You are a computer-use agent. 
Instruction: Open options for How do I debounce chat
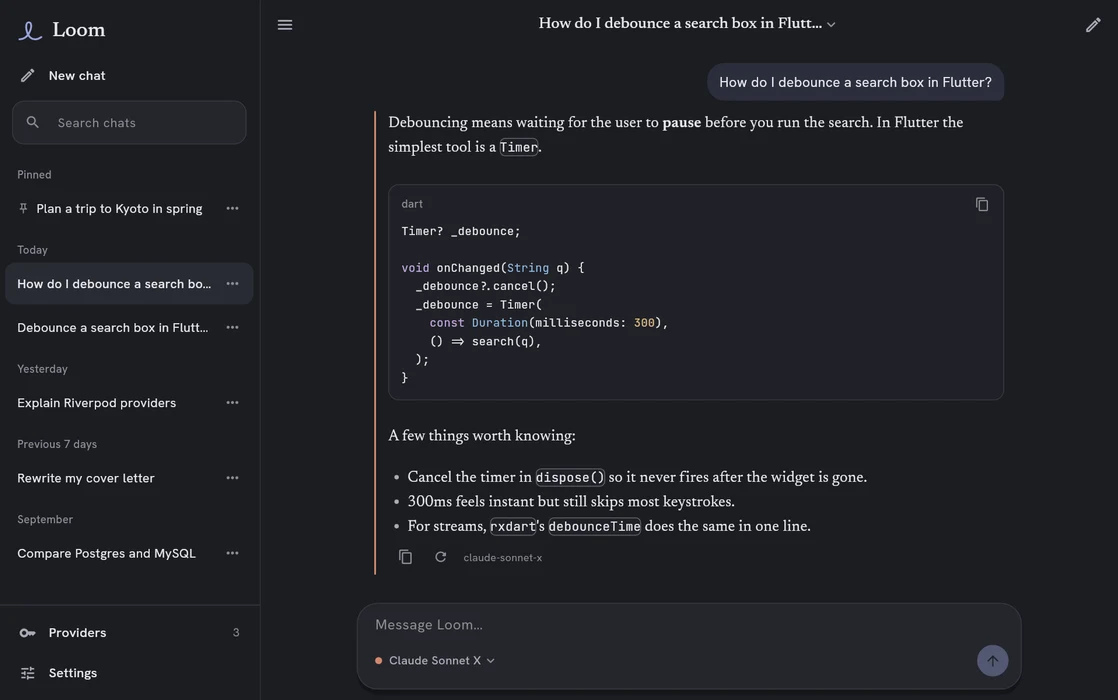[x=232, y=284]
